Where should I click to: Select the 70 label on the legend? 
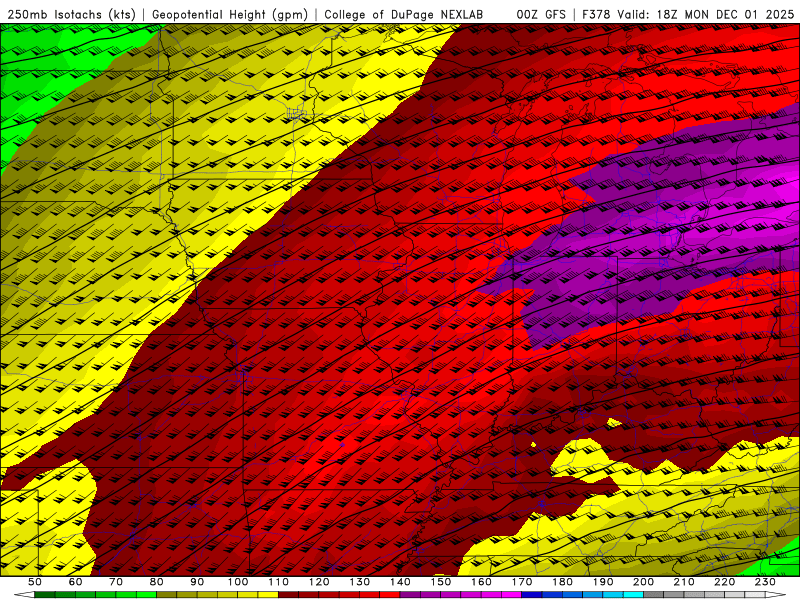(x=116, y=582)
